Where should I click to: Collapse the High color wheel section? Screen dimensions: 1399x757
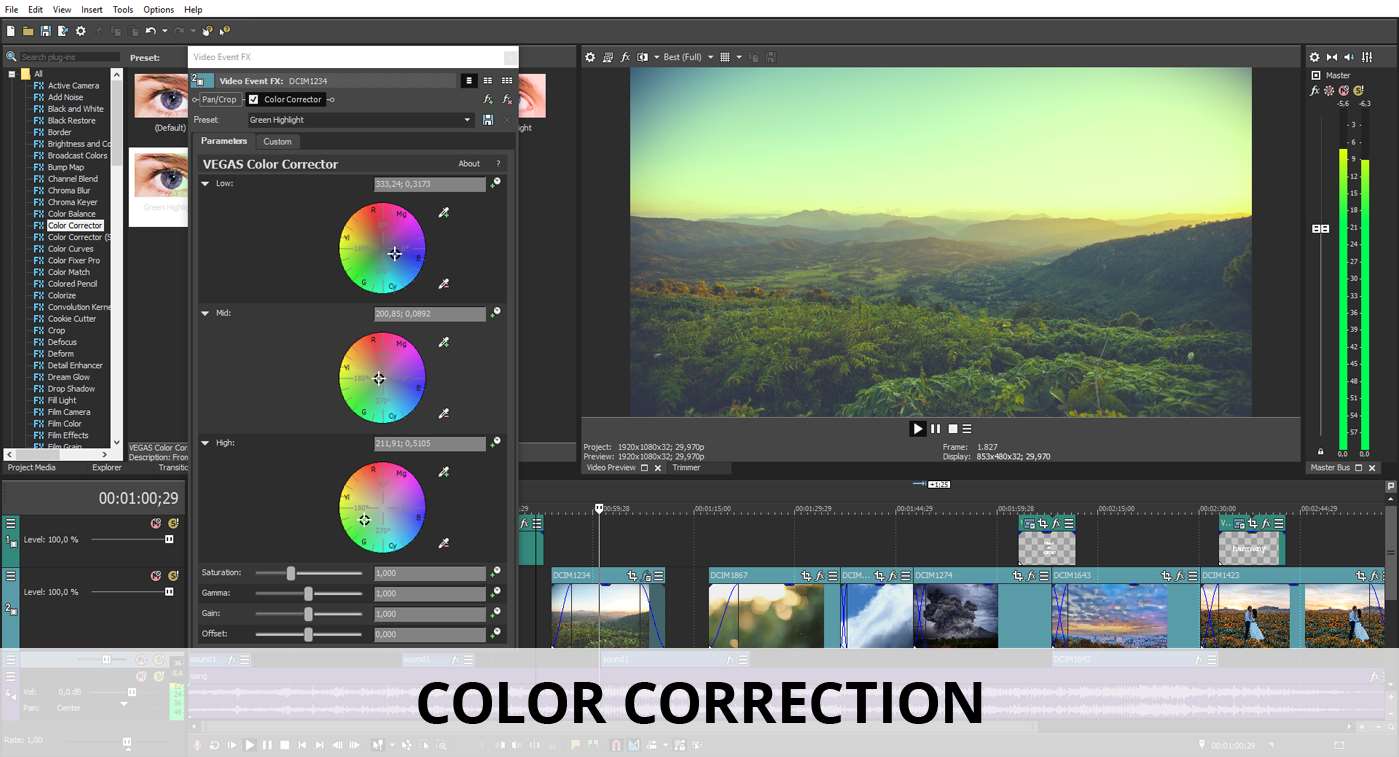[205, 443]
